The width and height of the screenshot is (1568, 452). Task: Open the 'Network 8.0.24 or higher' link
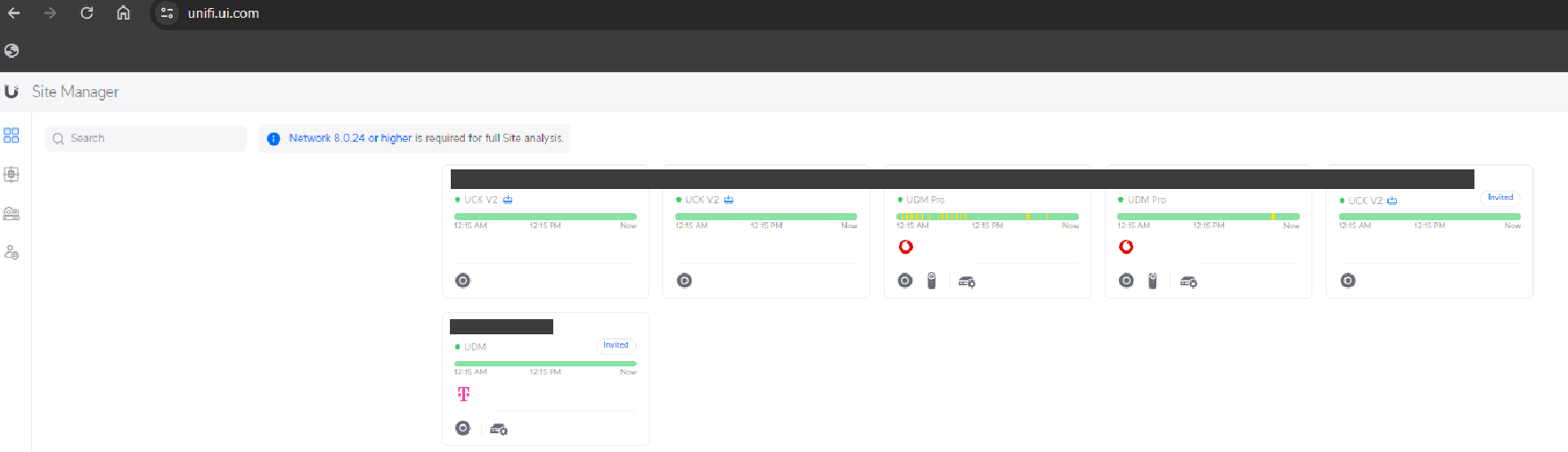point(350,138)
